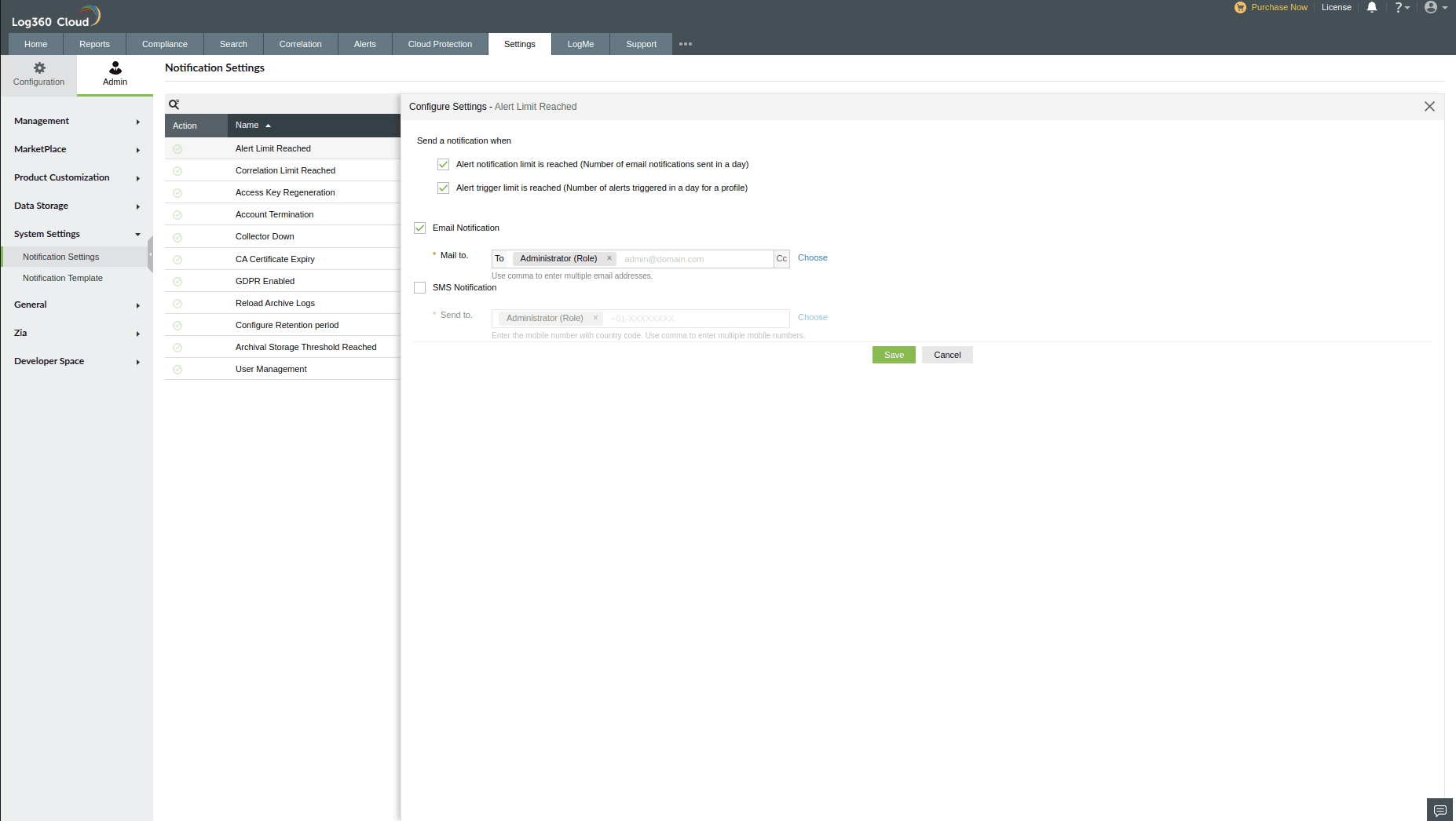Screen dimensions: 1456x821
Task: Click the status icon for GDPR Enabled
Action: [177, 282]
